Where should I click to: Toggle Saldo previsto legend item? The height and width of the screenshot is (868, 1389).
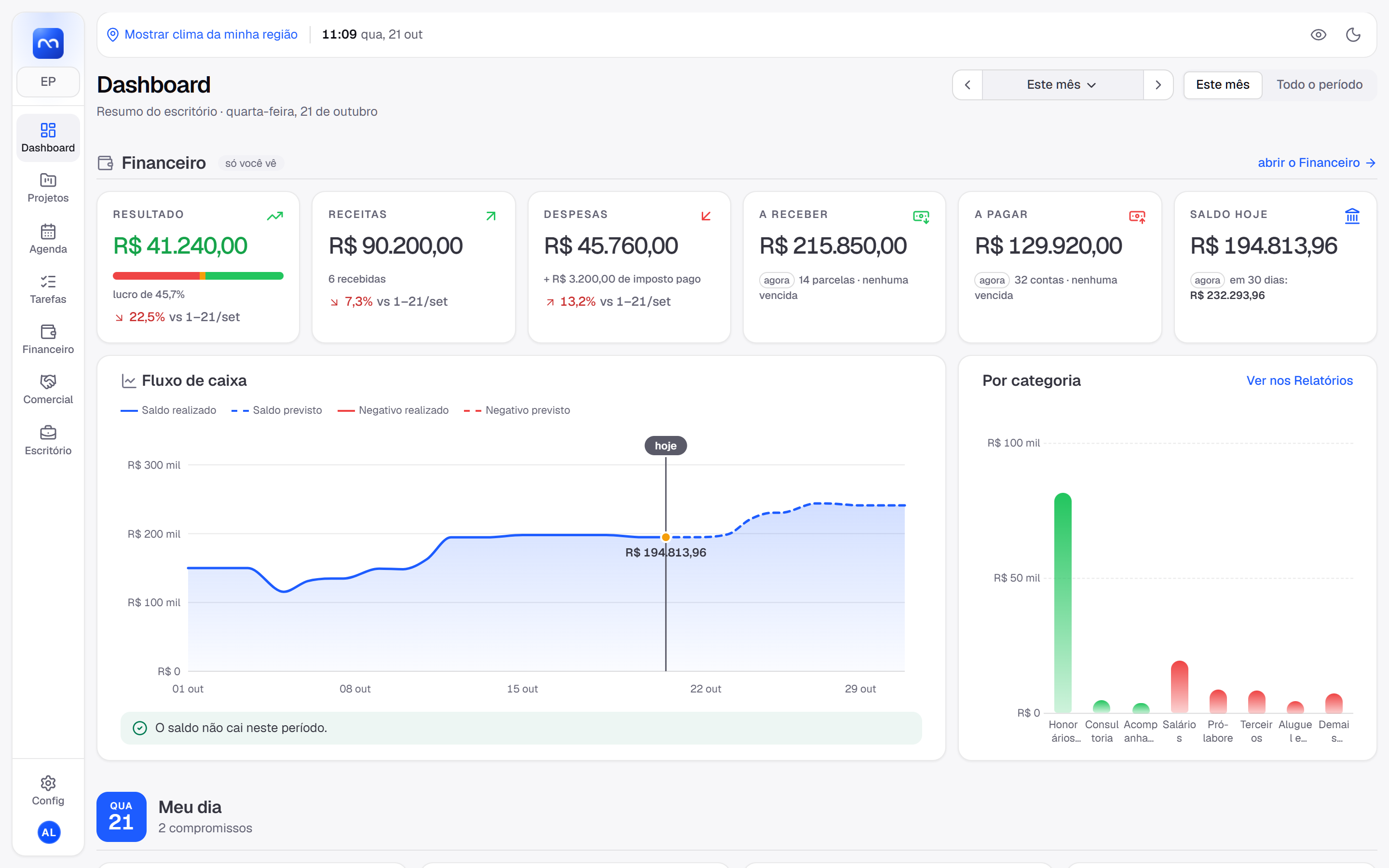(277, 410)
